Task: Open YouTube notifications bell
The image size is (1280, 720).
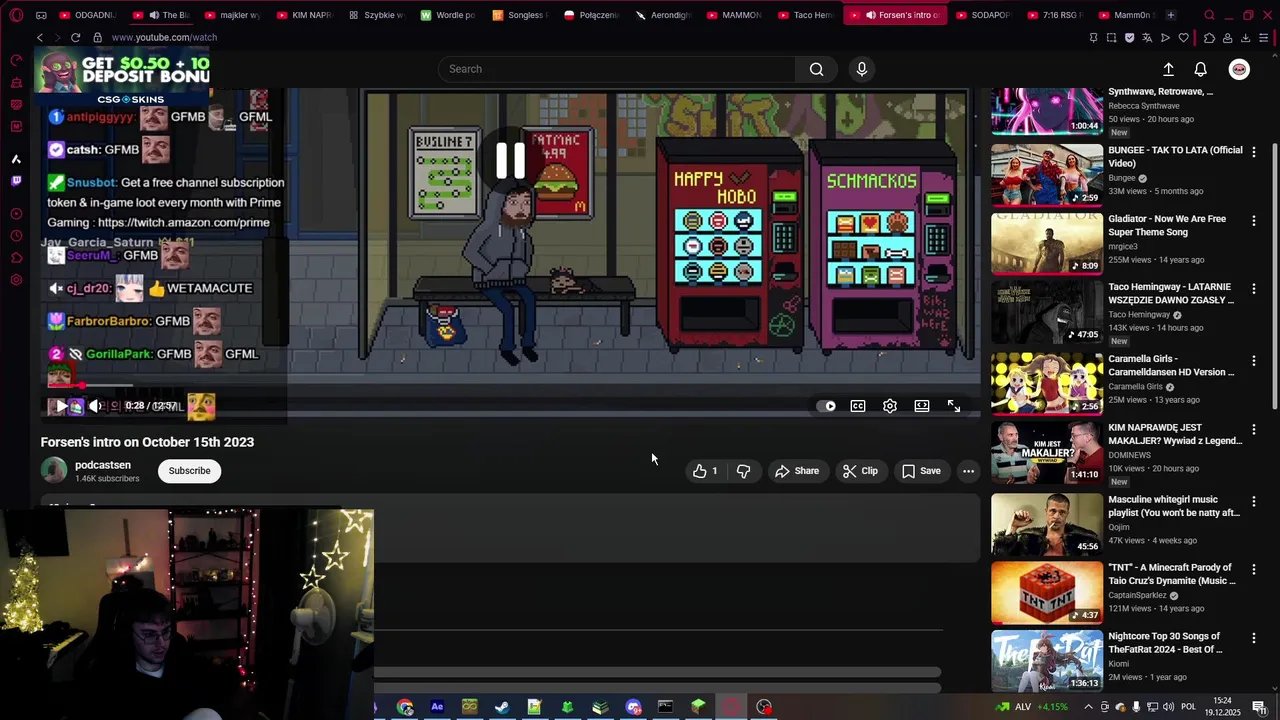Action: 1201,69
